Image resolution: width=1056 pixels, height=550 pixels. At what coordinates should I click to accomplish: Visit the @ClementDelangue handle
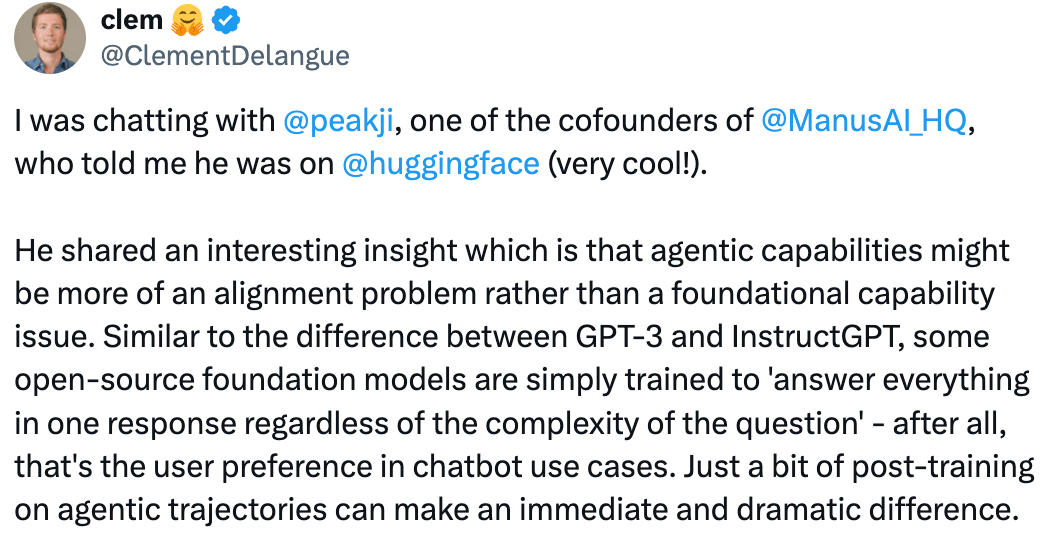pyautogui.click(x=225, y=56)
